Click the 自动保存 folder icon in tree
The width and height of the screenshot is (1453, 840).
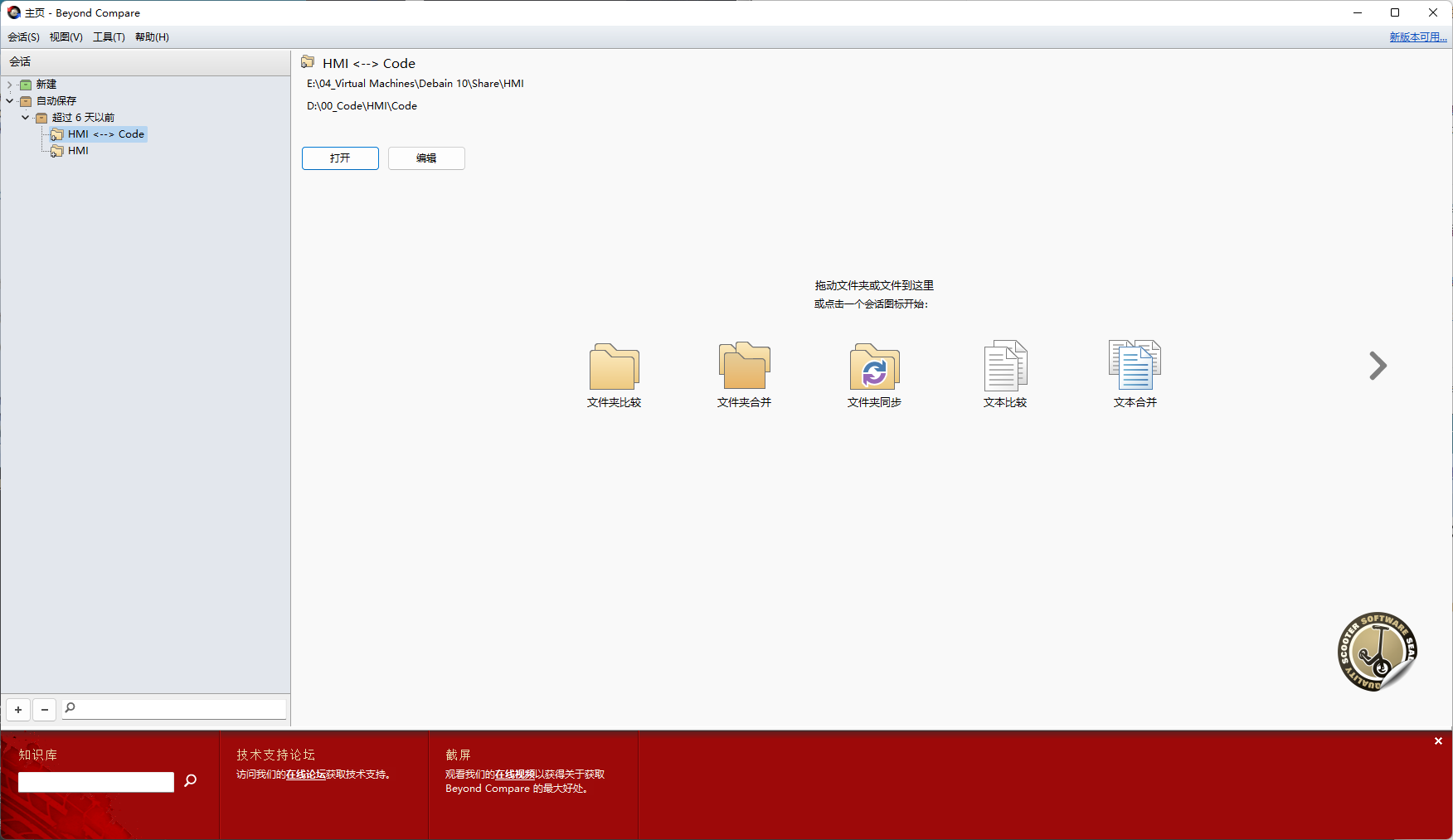pyautogui.click(x=26, y=101)
